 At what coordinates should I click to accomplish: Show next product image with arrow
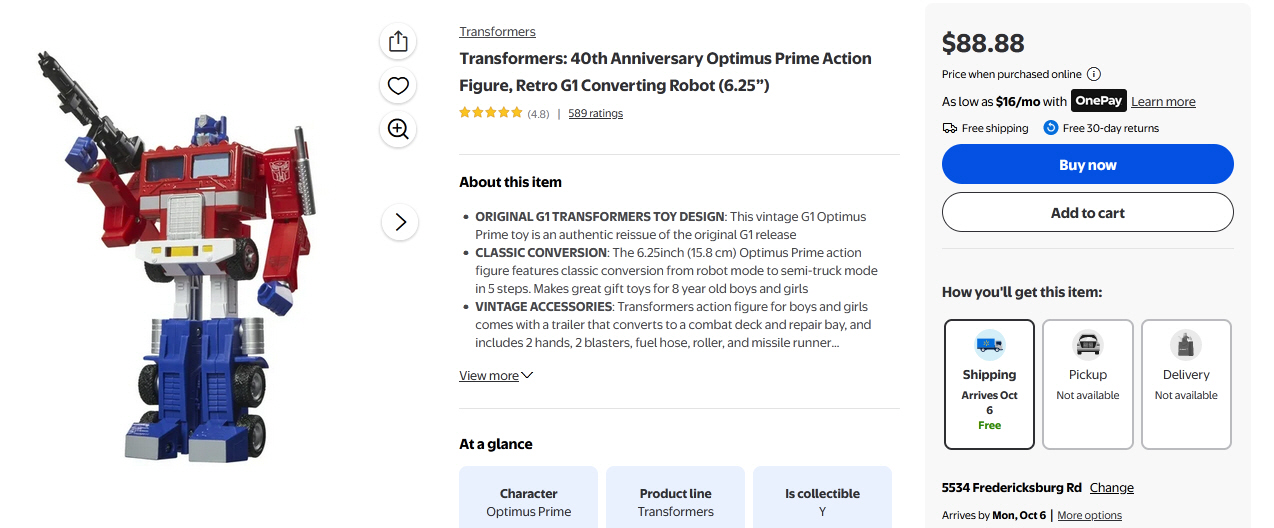tap(400, 222)
